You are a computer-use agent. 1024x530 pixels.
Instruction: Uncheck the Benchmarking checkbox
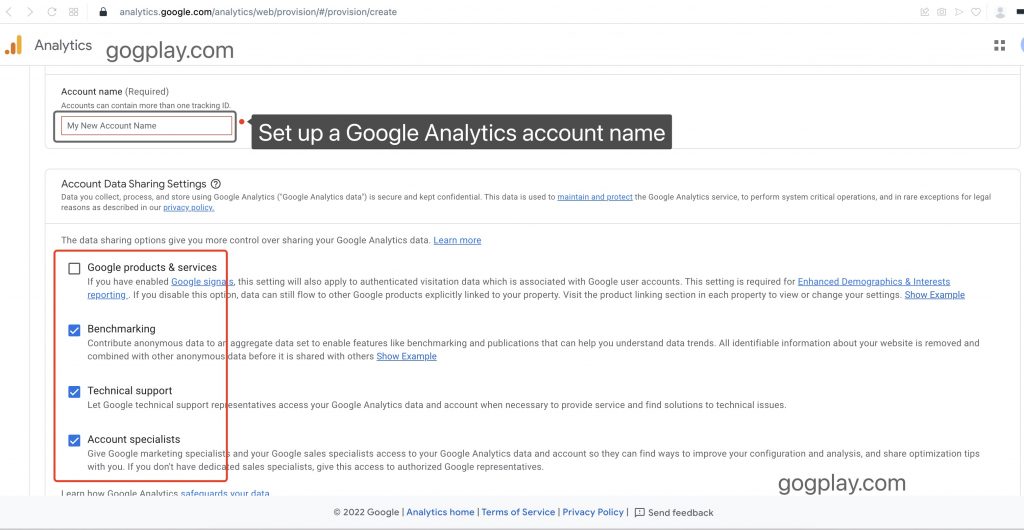click(74, 330)
